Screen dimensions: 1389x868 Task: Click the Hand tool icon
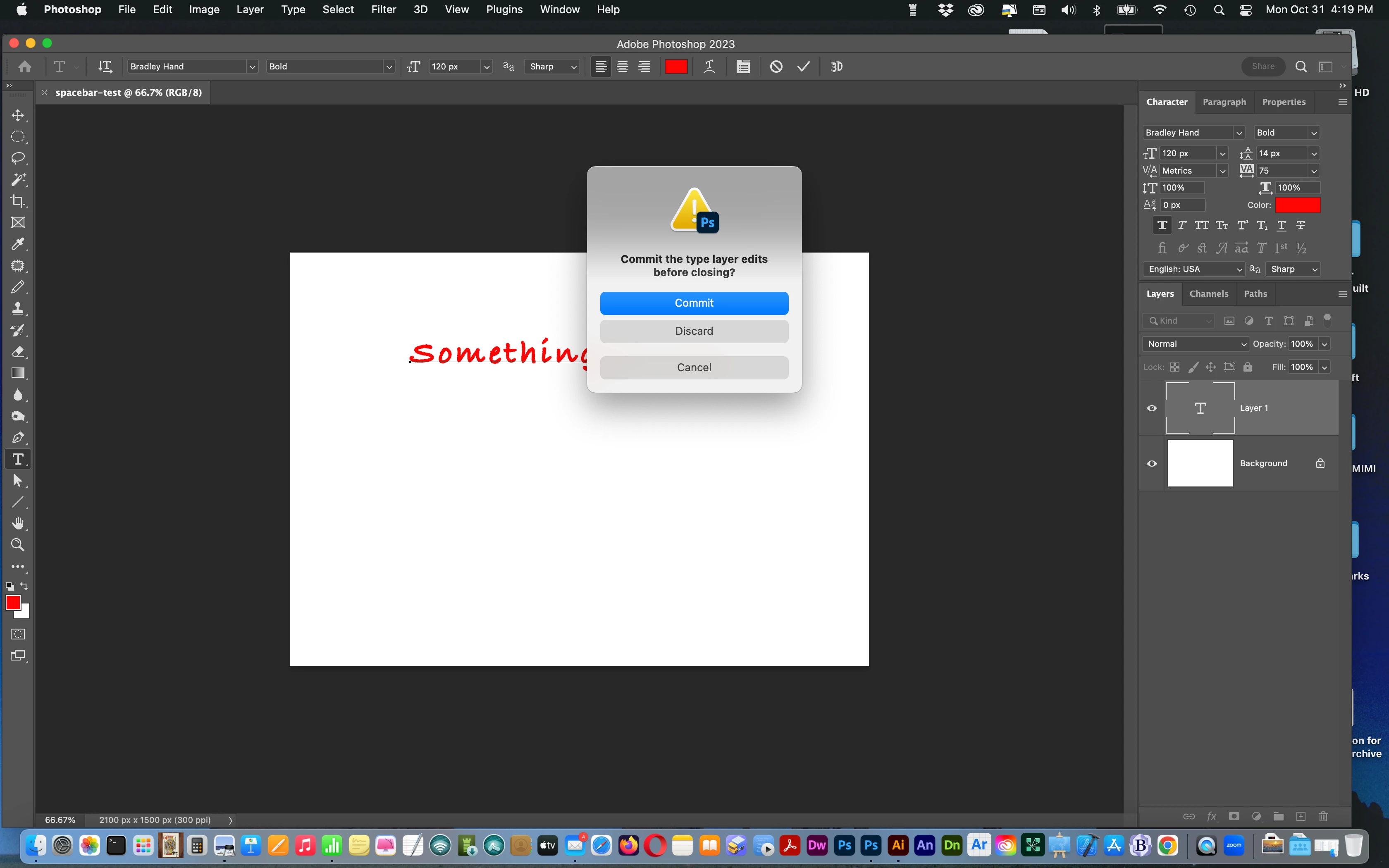18,523
